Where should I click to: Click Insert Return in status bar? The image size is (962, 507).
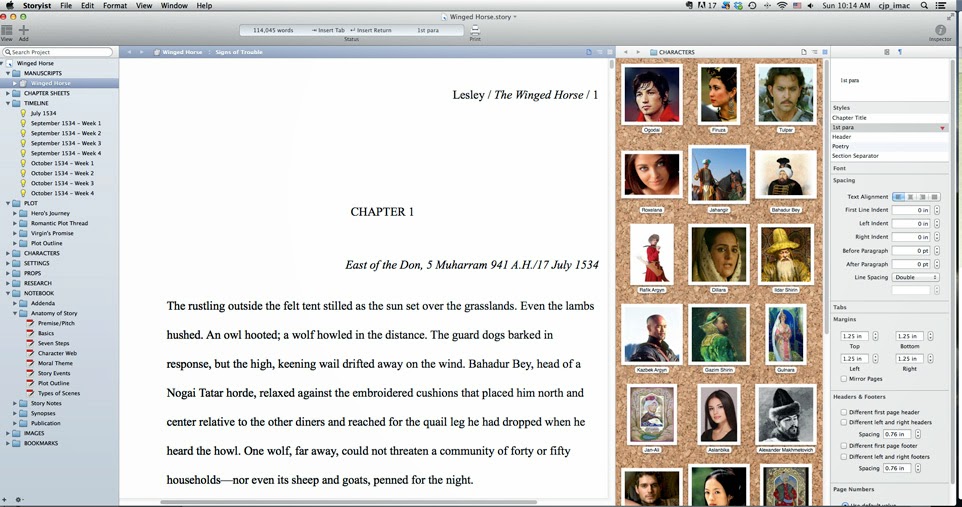click(371, 30)
